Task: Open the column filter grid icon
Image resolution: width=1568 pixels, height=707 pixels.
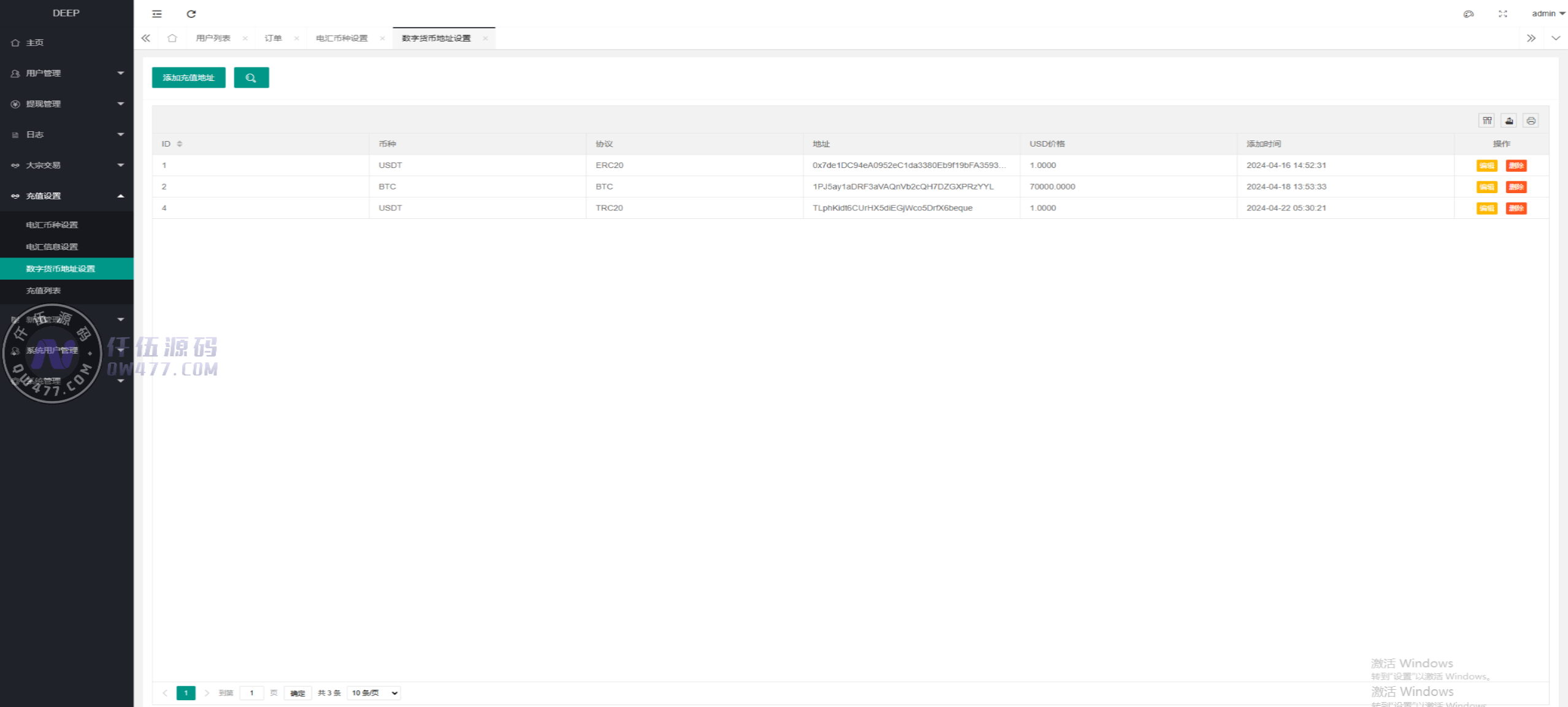Action: click(1487, 121)
